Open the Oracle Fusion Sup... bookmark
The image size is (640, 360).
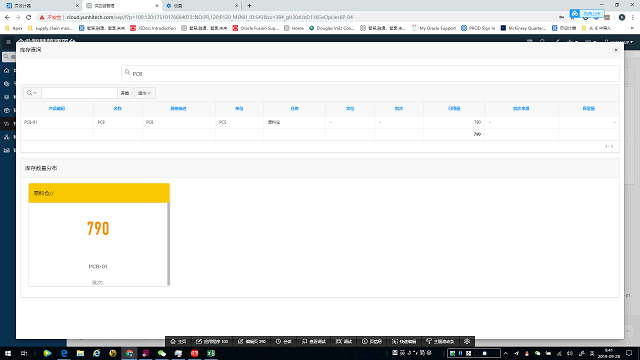(x=256, y=28)
